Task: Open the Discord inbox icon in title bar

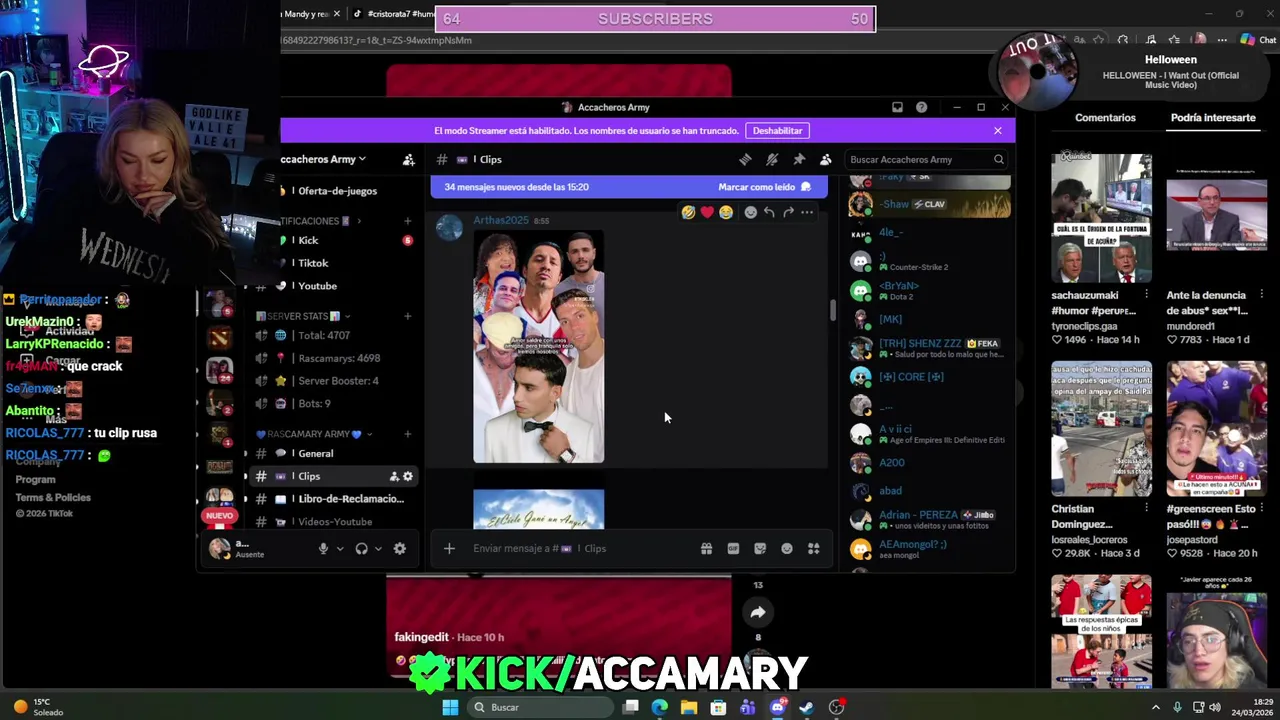Action: (x=897, y=107)
